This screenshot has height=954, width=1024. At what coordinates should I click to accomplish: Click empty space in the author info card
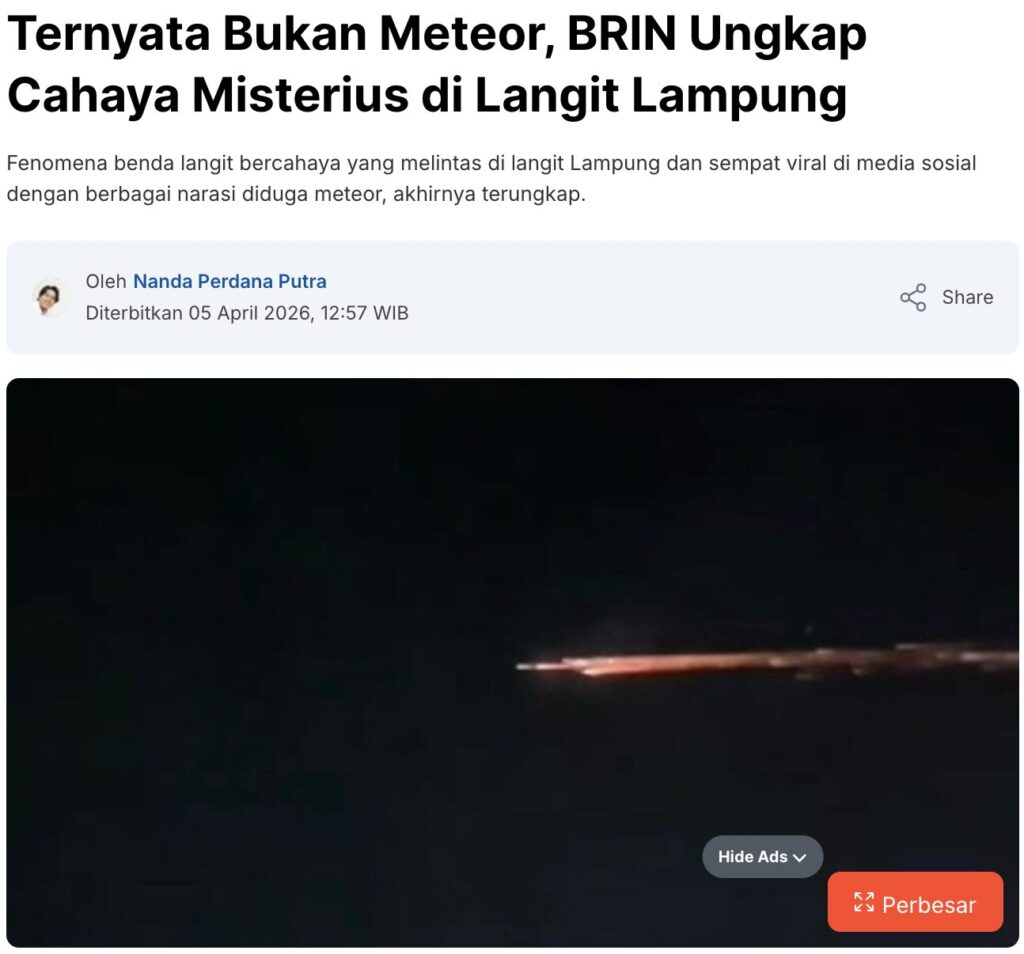click(x=620, y=298)
